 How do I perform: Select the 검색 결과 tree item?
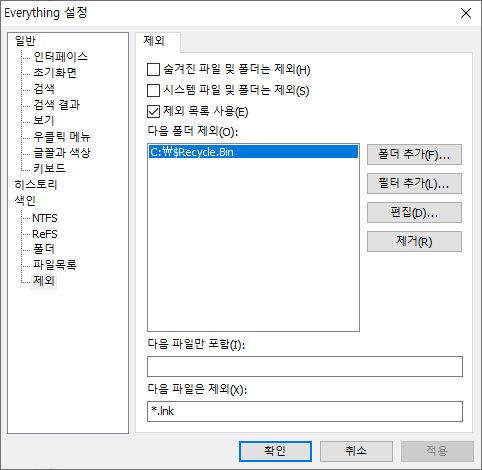click(56, 105)
